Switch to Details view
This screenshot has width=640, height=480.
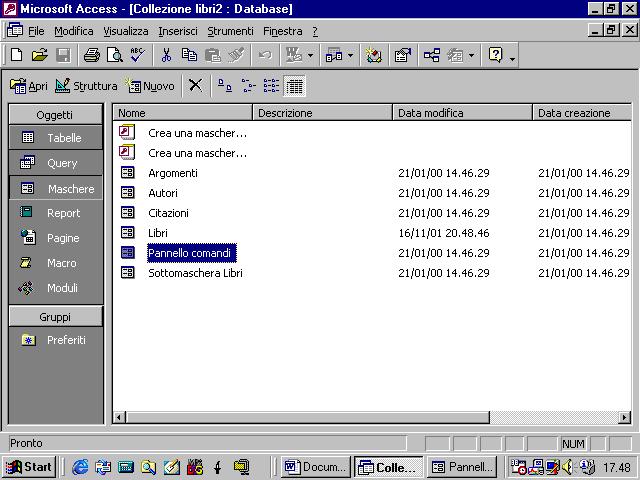click(x=294, y=85)
